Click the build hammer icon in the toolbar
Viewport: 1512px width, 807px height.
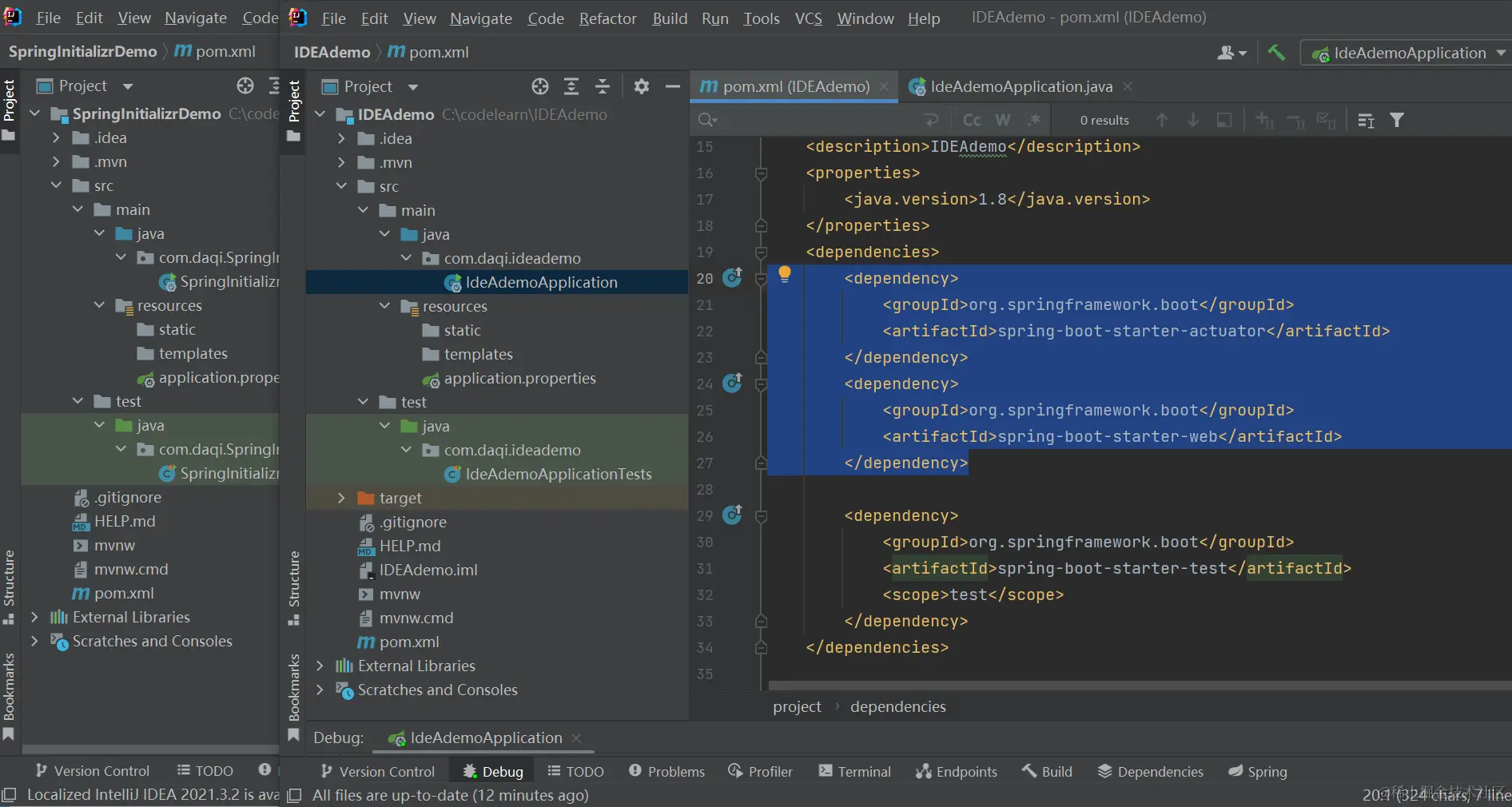pyautogui.click(x=1276, y=53)
